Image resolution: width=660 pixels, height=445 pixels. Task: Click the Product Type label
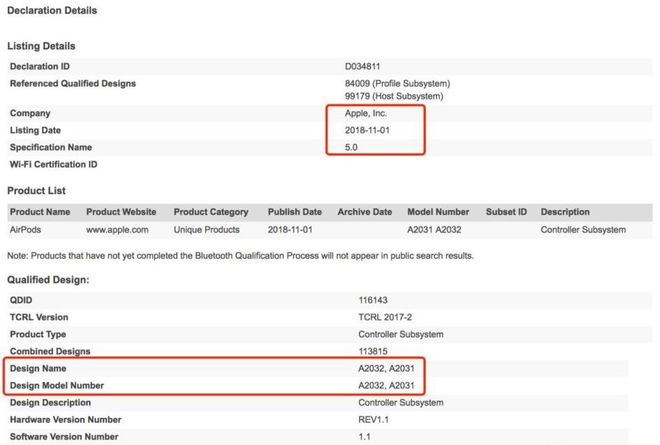click(x=38, y=334)
